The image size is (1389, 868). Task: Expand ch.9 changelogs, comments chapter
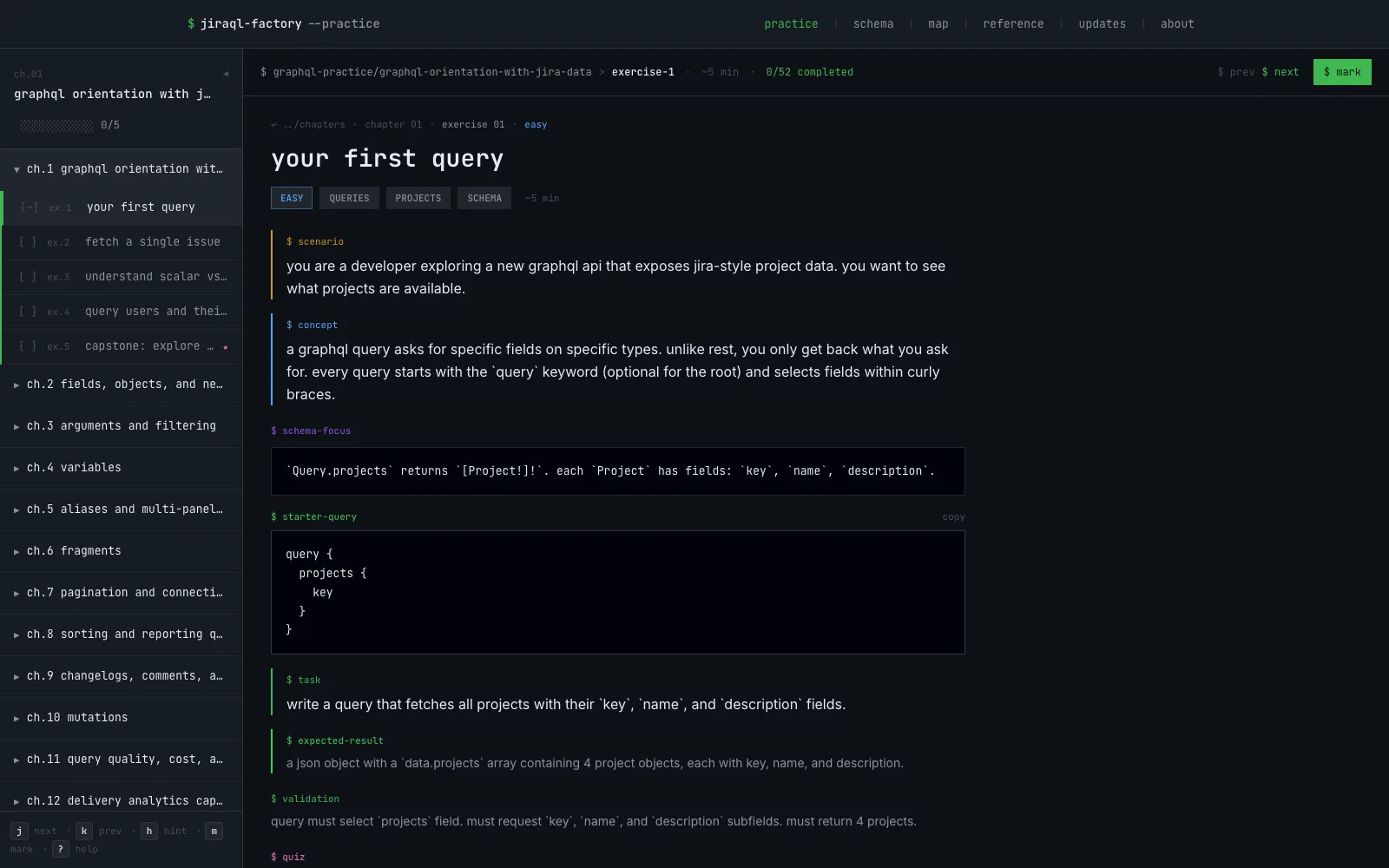(121, 676)
